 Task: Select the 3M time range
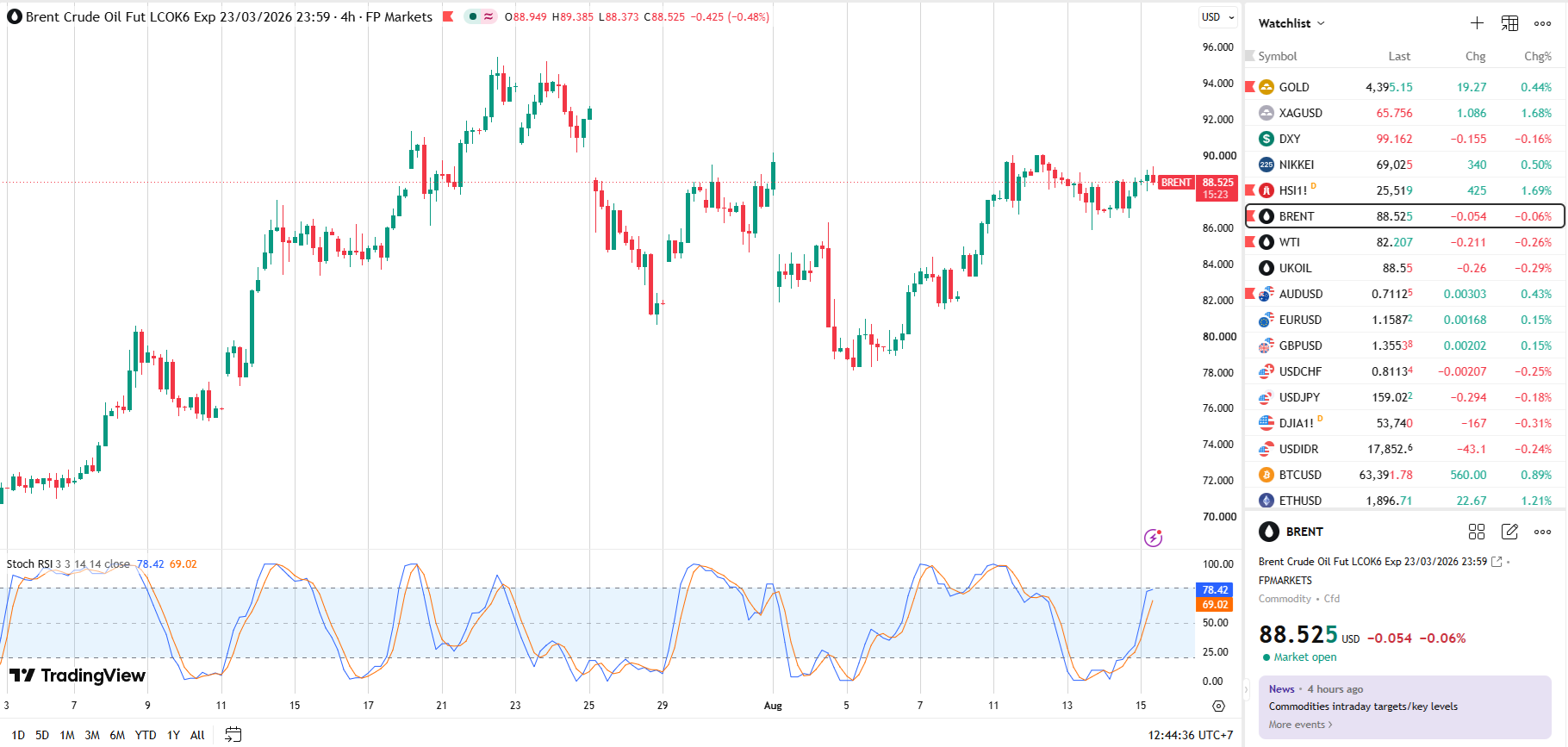(92, 735)
